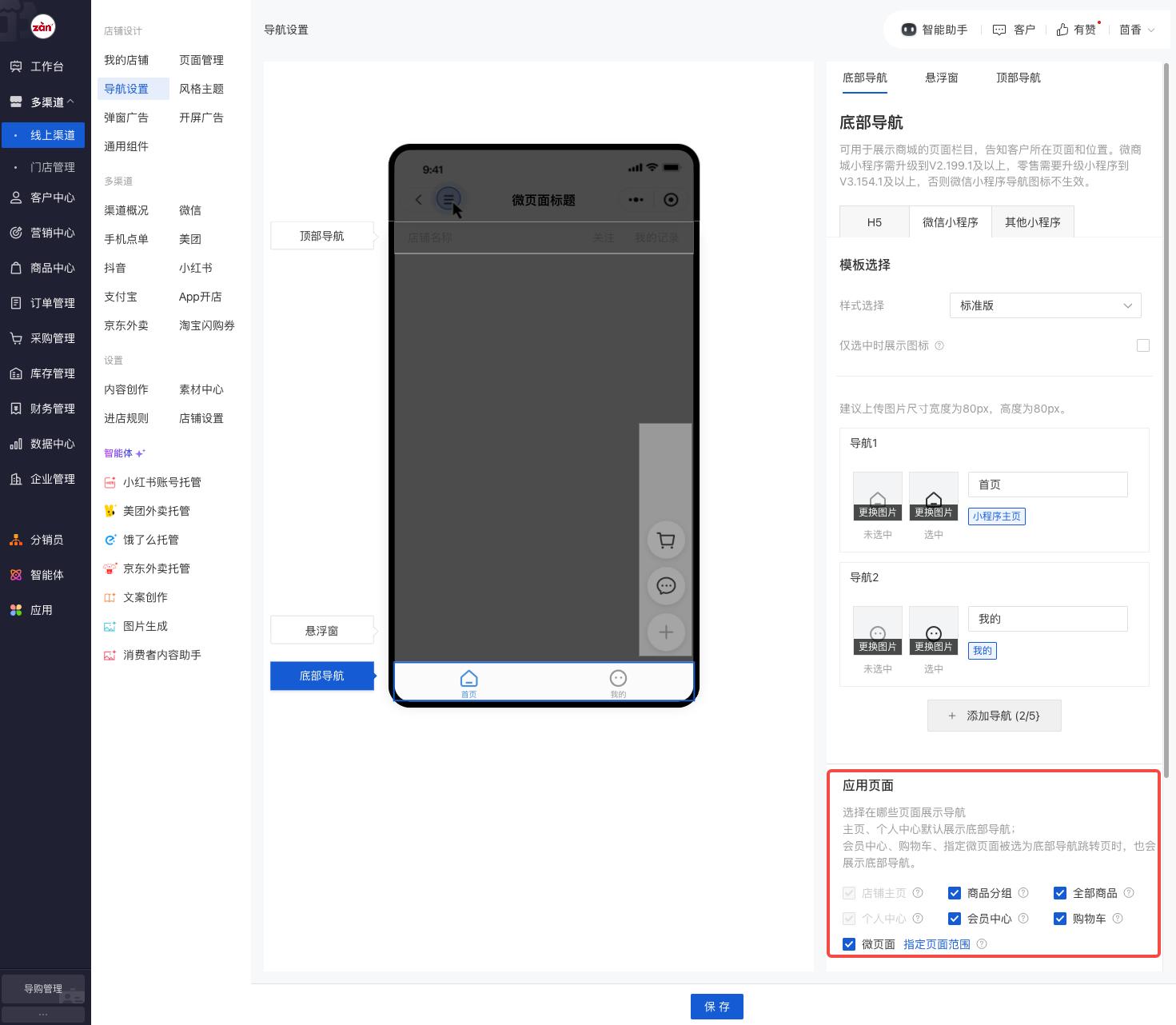Click 指定页面范围 link

[936, 944]
